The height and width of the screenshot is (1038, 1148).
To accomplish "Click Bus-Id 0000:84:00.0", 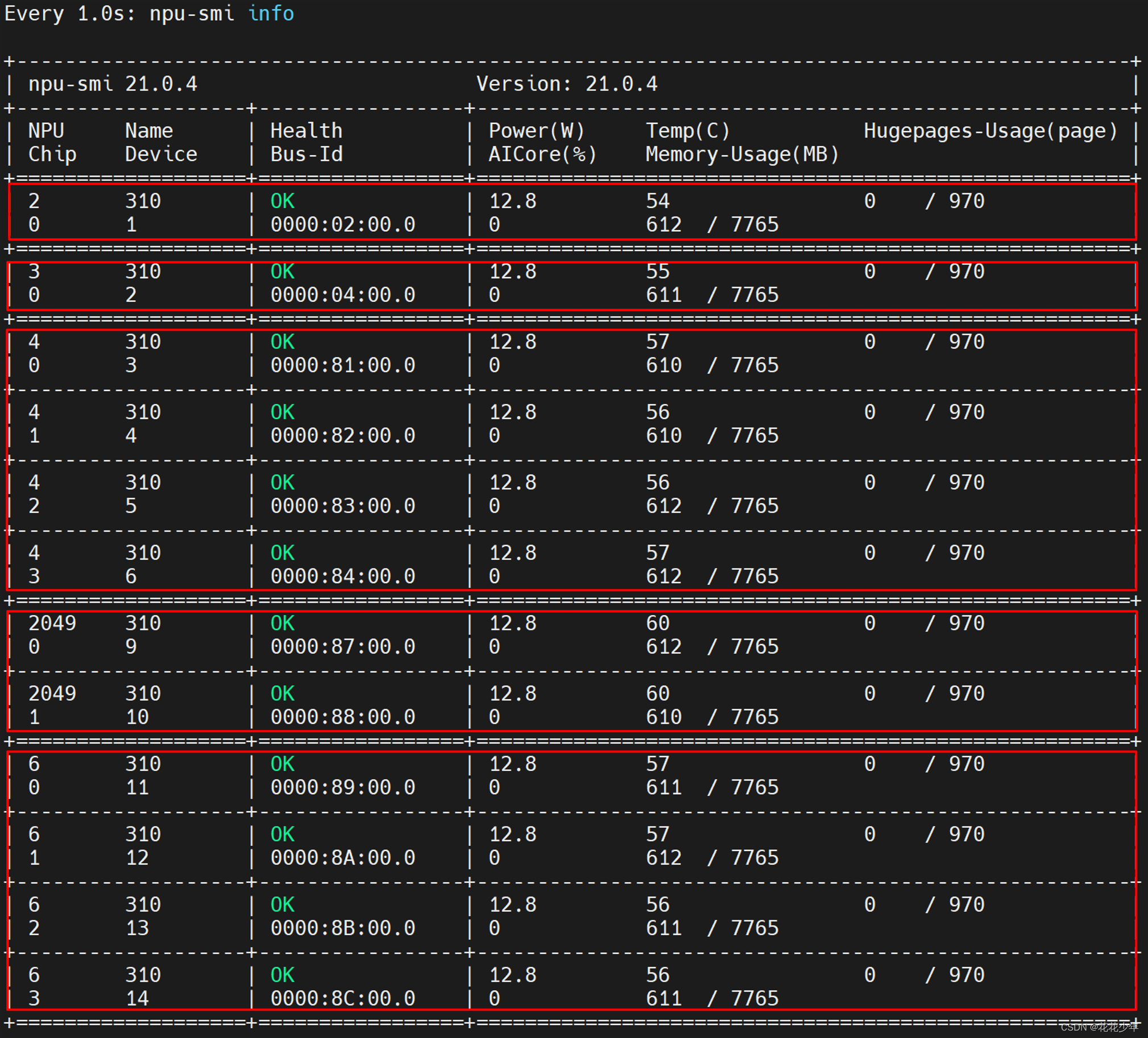I will click(x=343, y=576).
